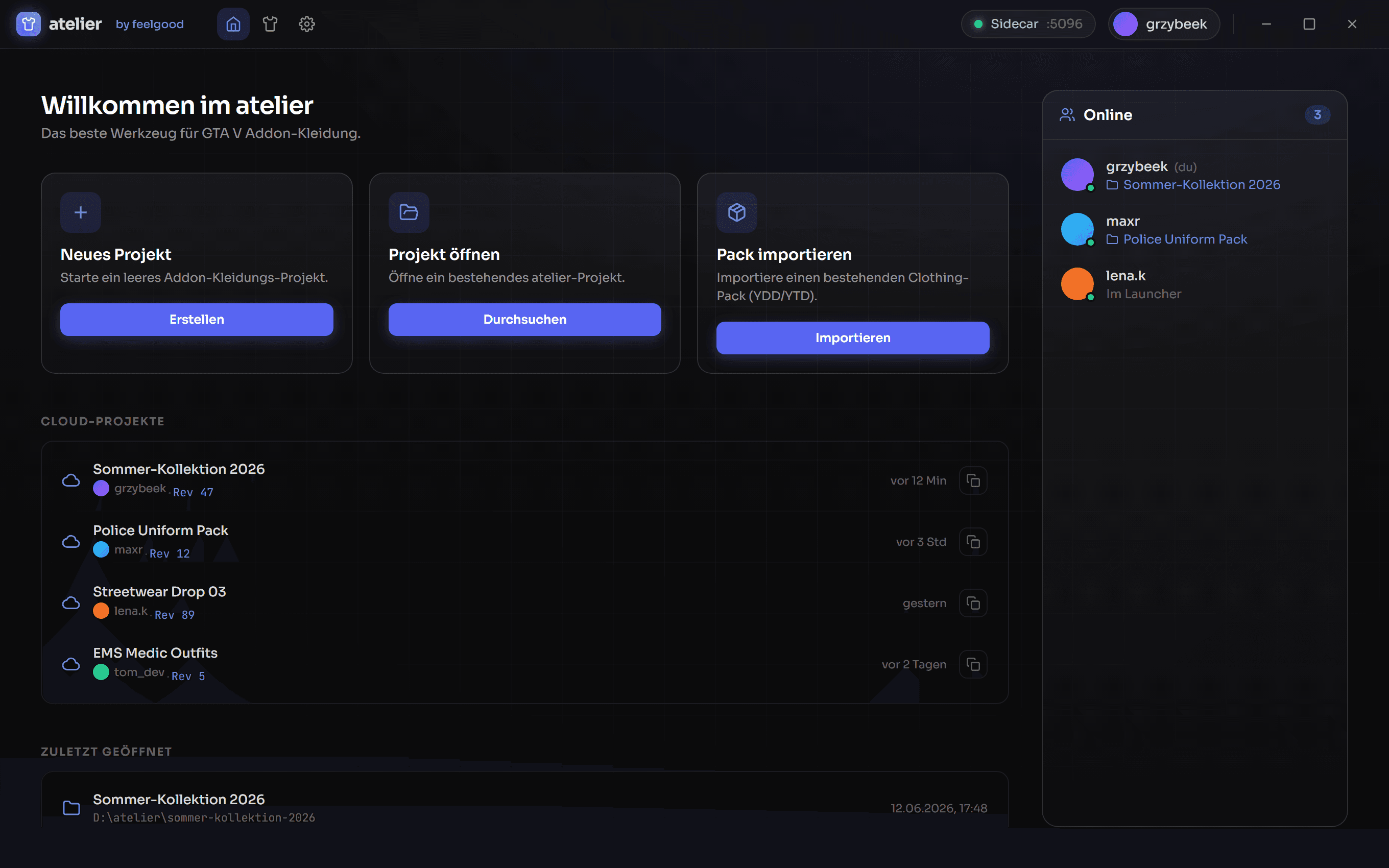Click cloud icon for EMS Medic Outfits
The width and height of the screenshot is (1389, 868).
click(71, 664)
